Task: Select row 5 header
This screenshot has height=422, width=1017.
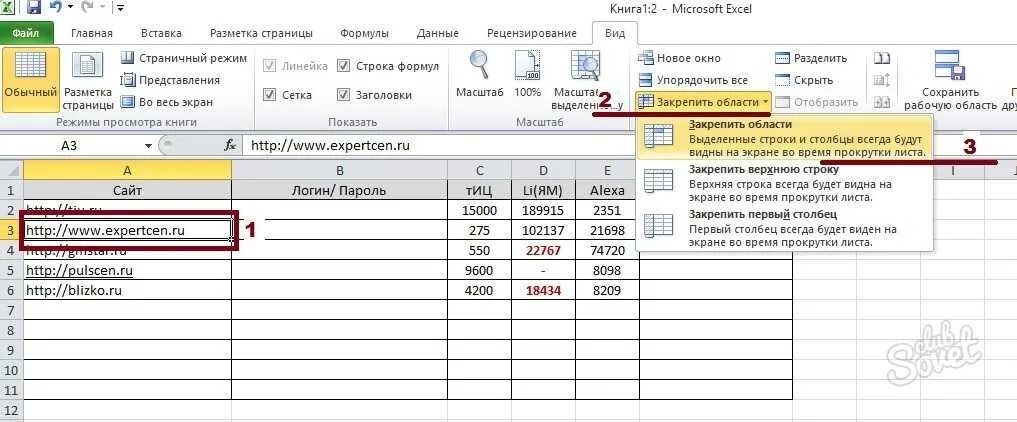Action: [11, 270]
